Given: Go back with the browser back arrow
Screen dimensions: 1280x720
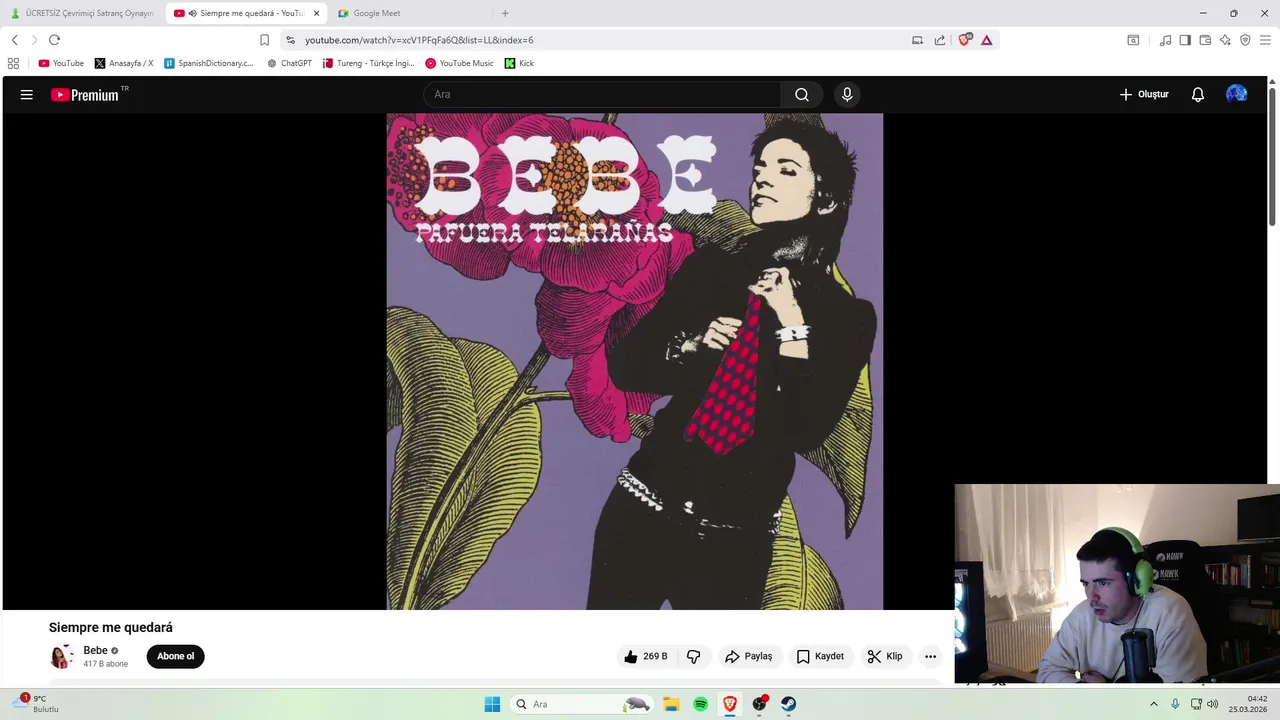Looking at the screenshot, I should (x=14, y=40).
